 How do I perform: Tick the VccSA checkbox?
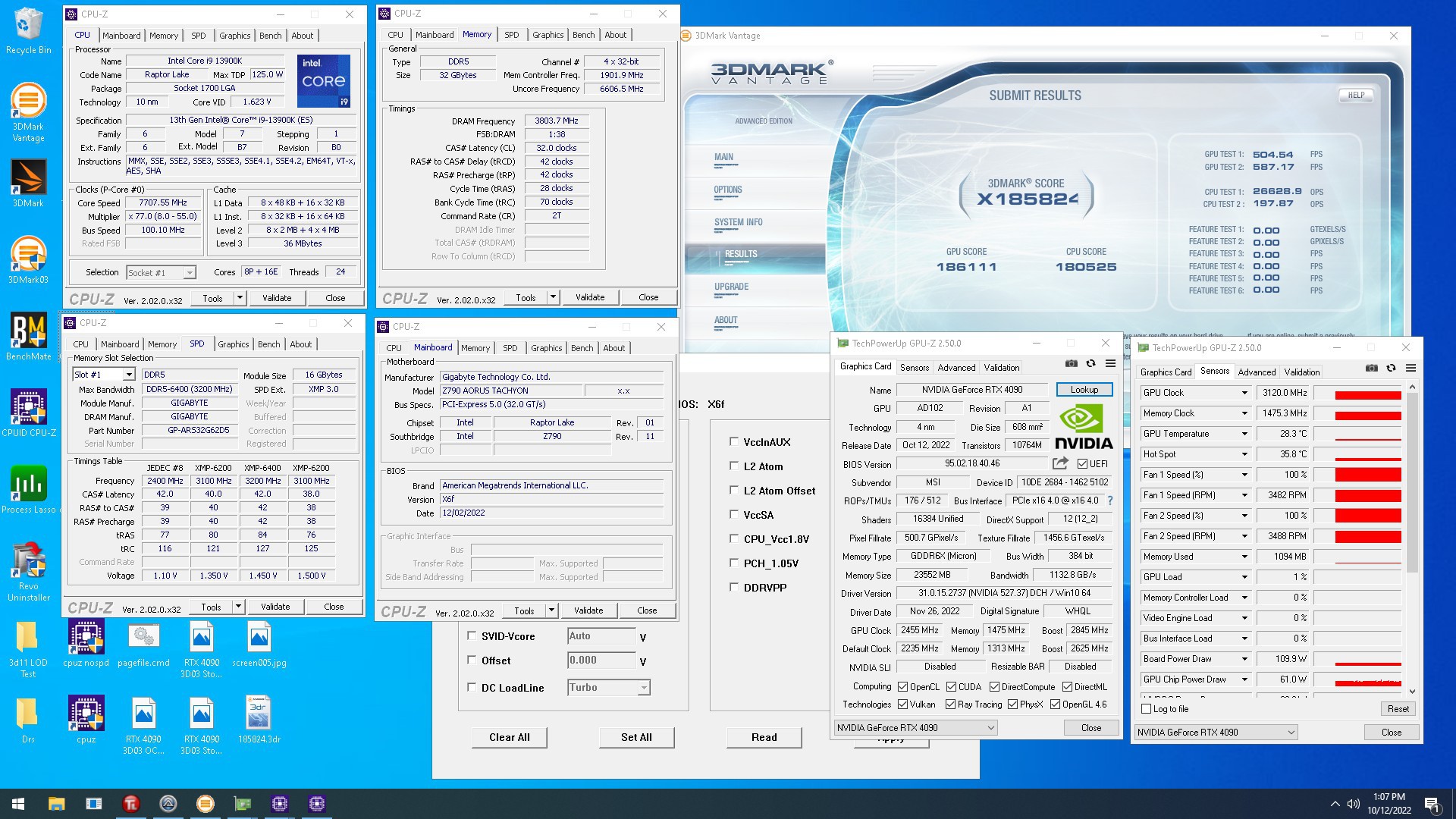[x=733, y=514]
